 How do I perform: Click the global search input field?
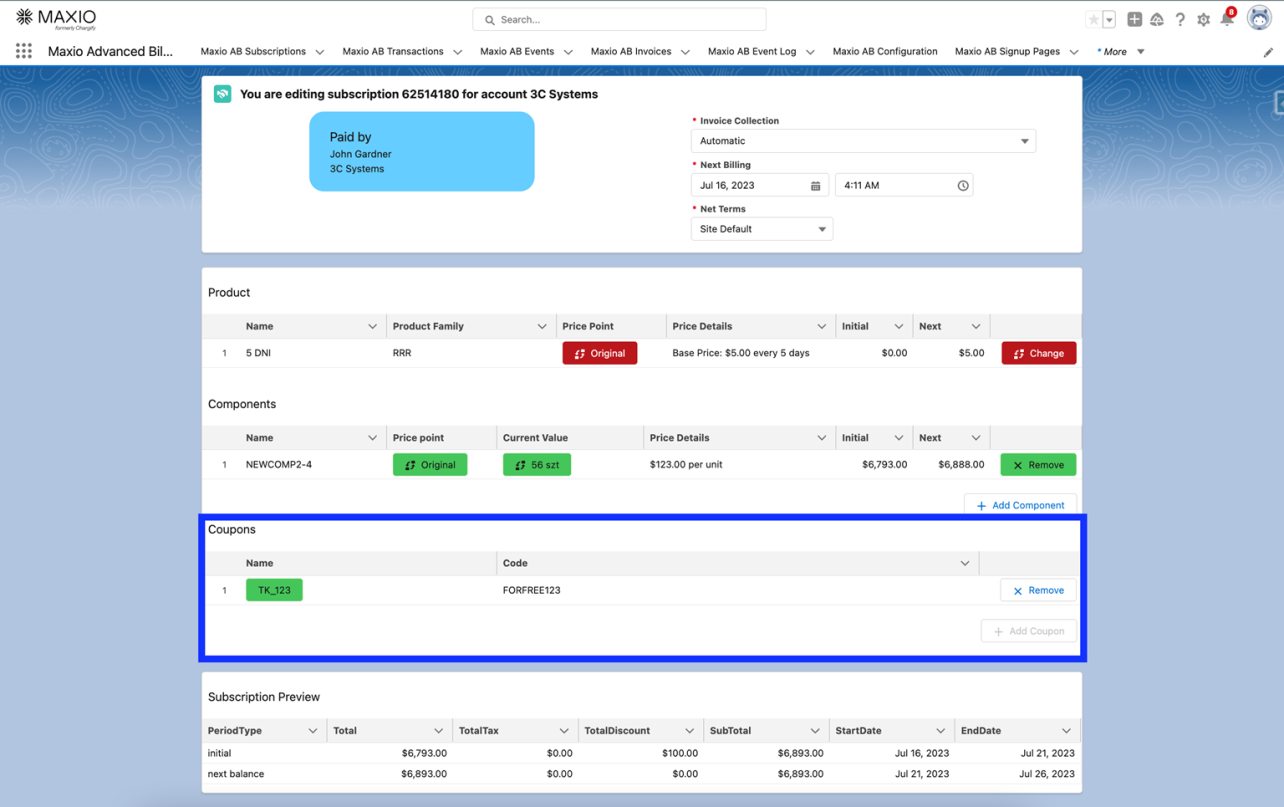[x=619, y=19]
